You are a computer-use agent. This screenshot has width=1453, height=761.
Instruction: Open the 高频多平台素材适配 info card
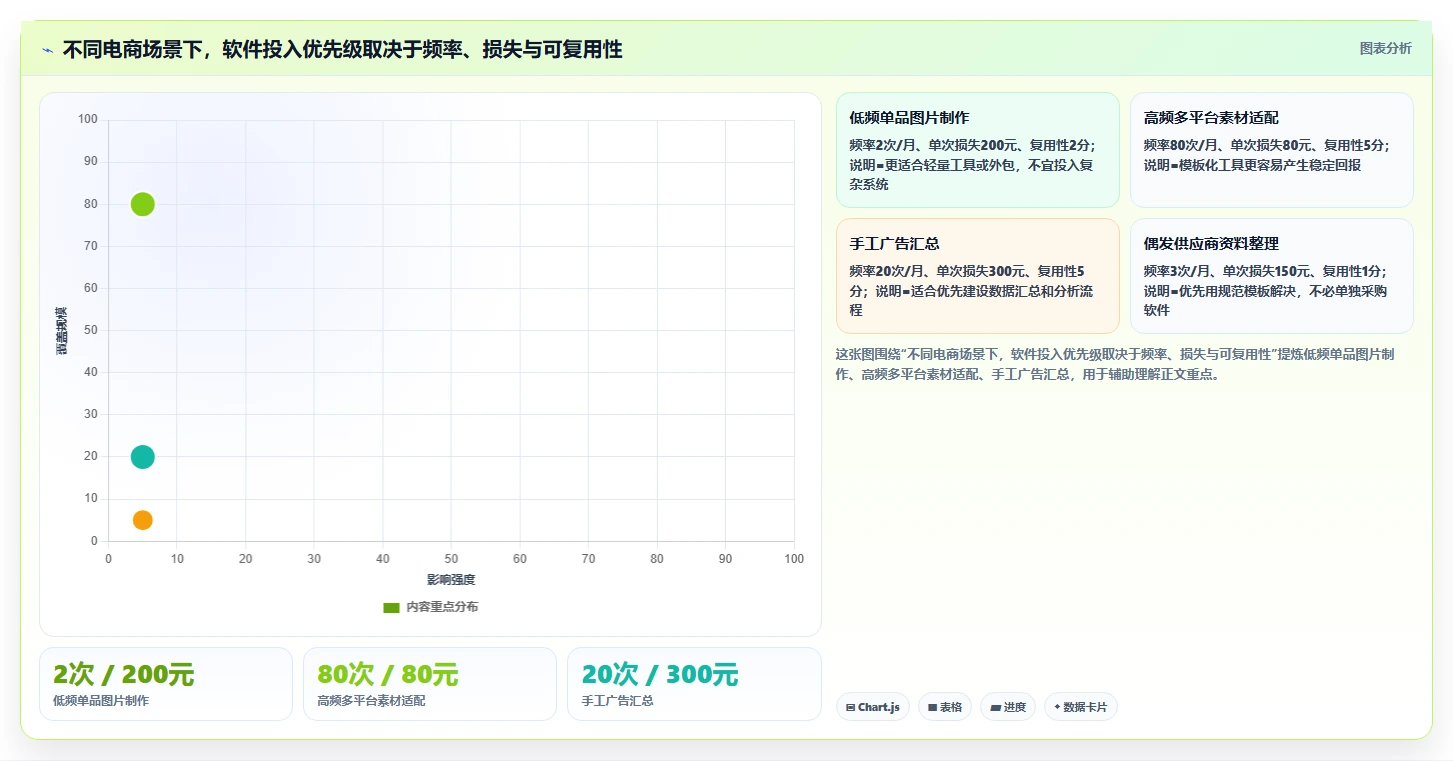(x=1271, y=150)
